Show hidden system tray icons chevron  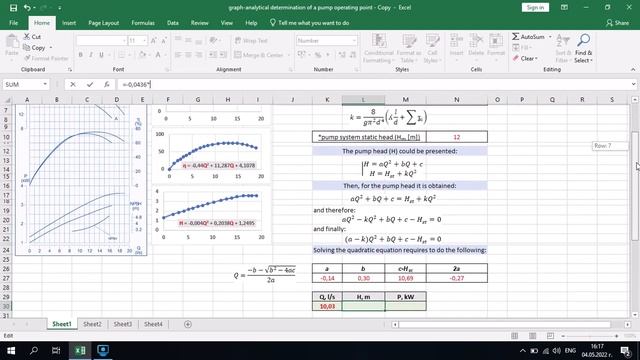click(x=522, y=351)
